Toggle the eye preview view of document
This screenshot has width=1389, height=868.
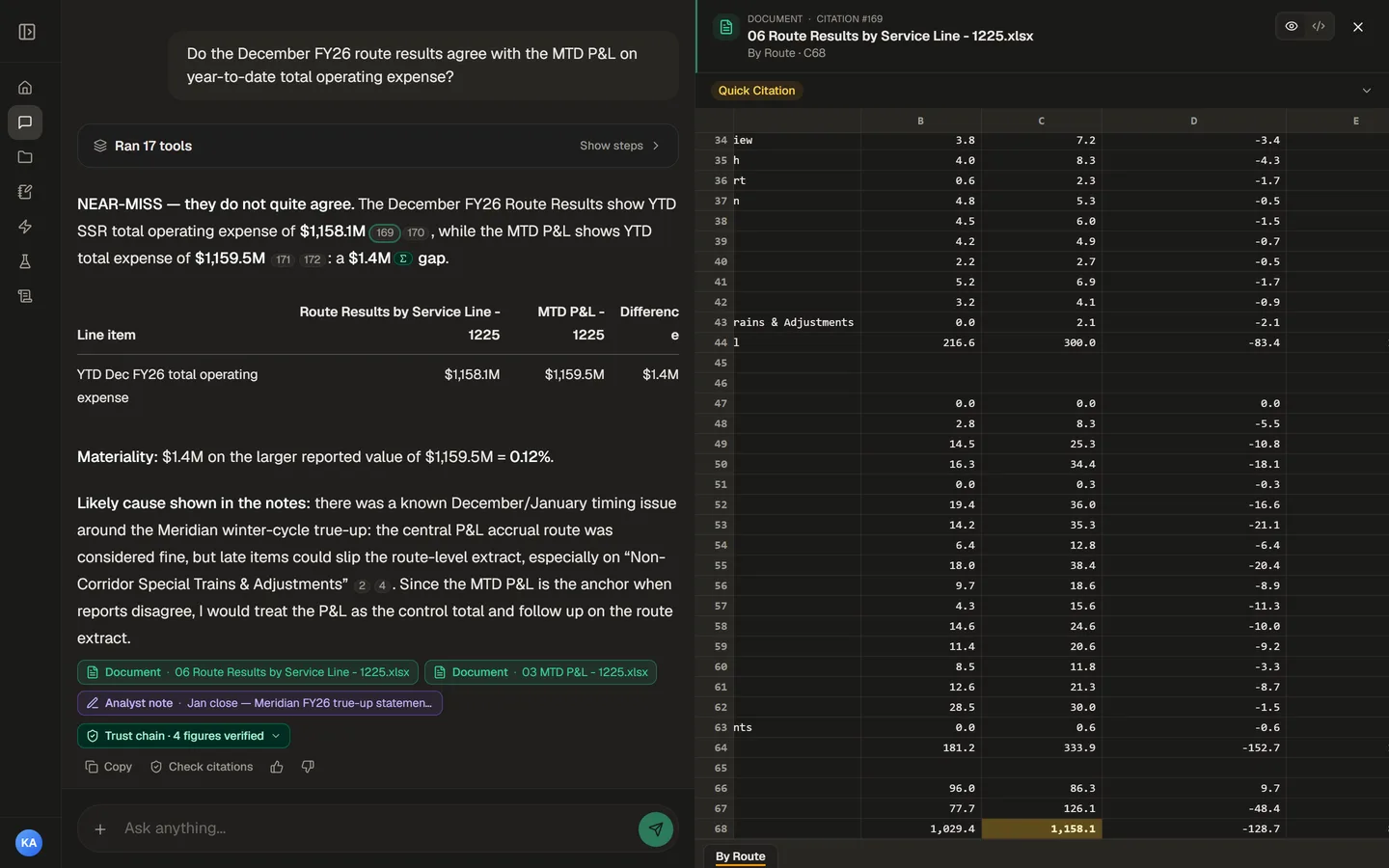[x=1292, y=26]
